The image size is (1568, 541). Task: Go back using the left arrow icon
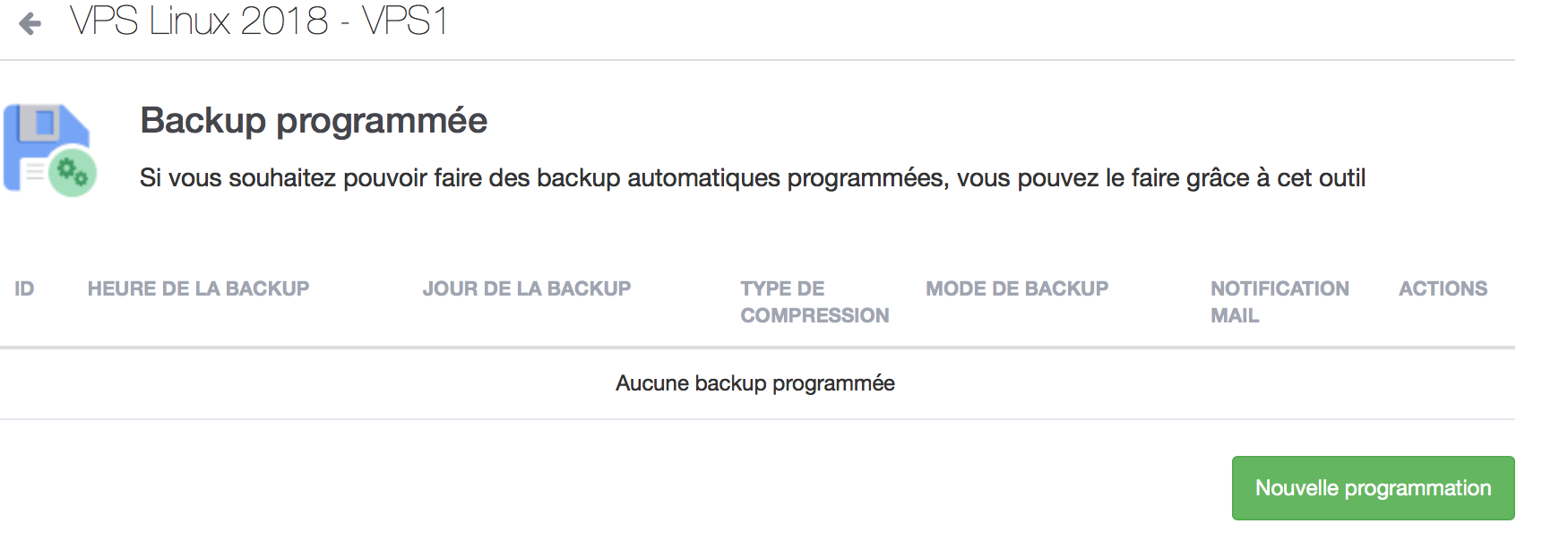[x=30, y=23]
